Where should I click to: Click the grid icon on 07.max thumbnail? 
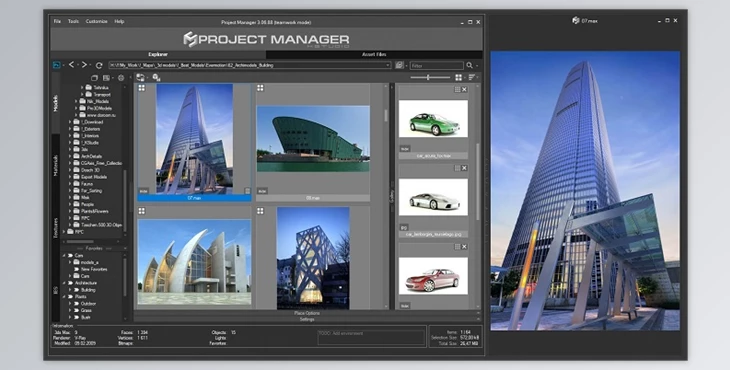point(142,88)
